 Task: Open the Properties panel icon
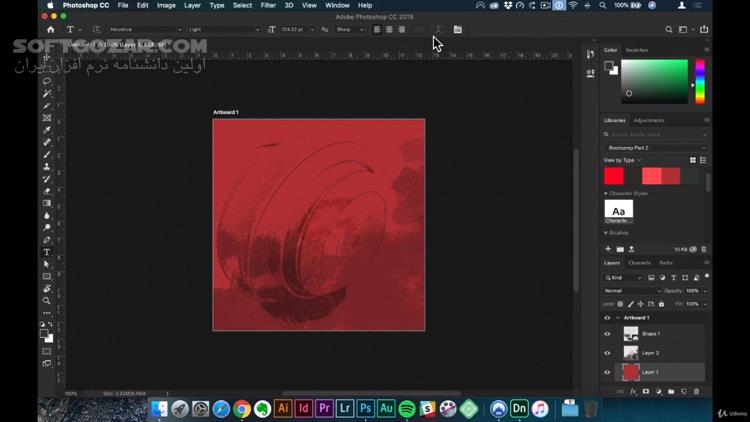pyautogui.click(x=590, y=73)
